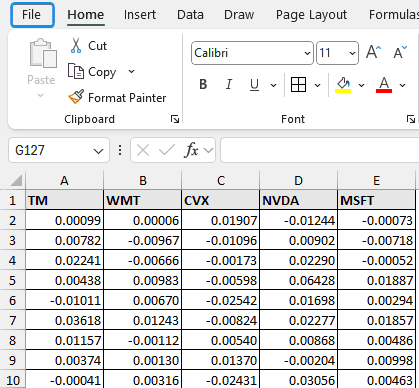Open the Clipboard dialog launcher
The image size is (419, 388).
tap(175, 119)
